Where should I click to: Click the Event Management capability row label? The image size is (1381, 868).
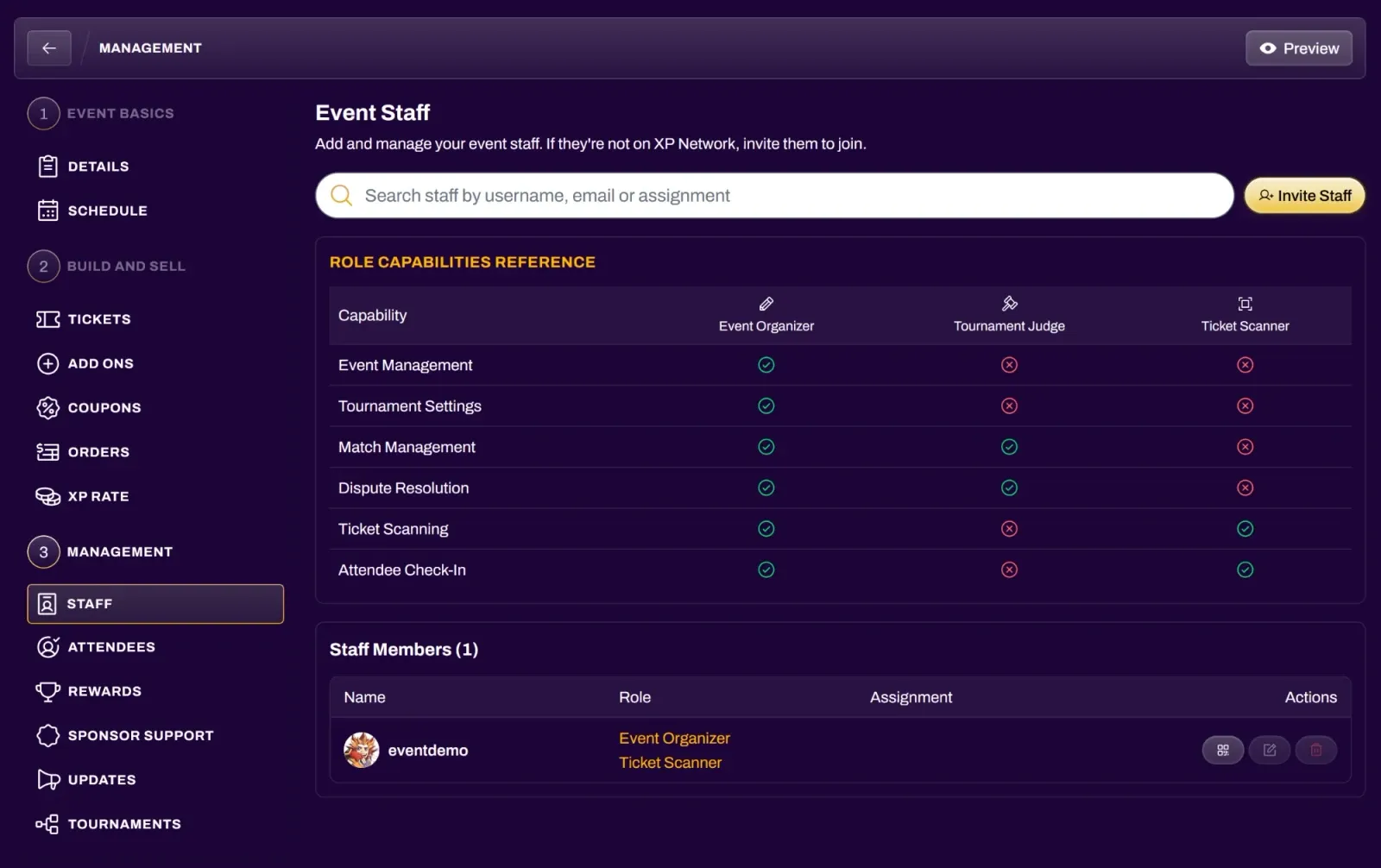pos(405,365)
